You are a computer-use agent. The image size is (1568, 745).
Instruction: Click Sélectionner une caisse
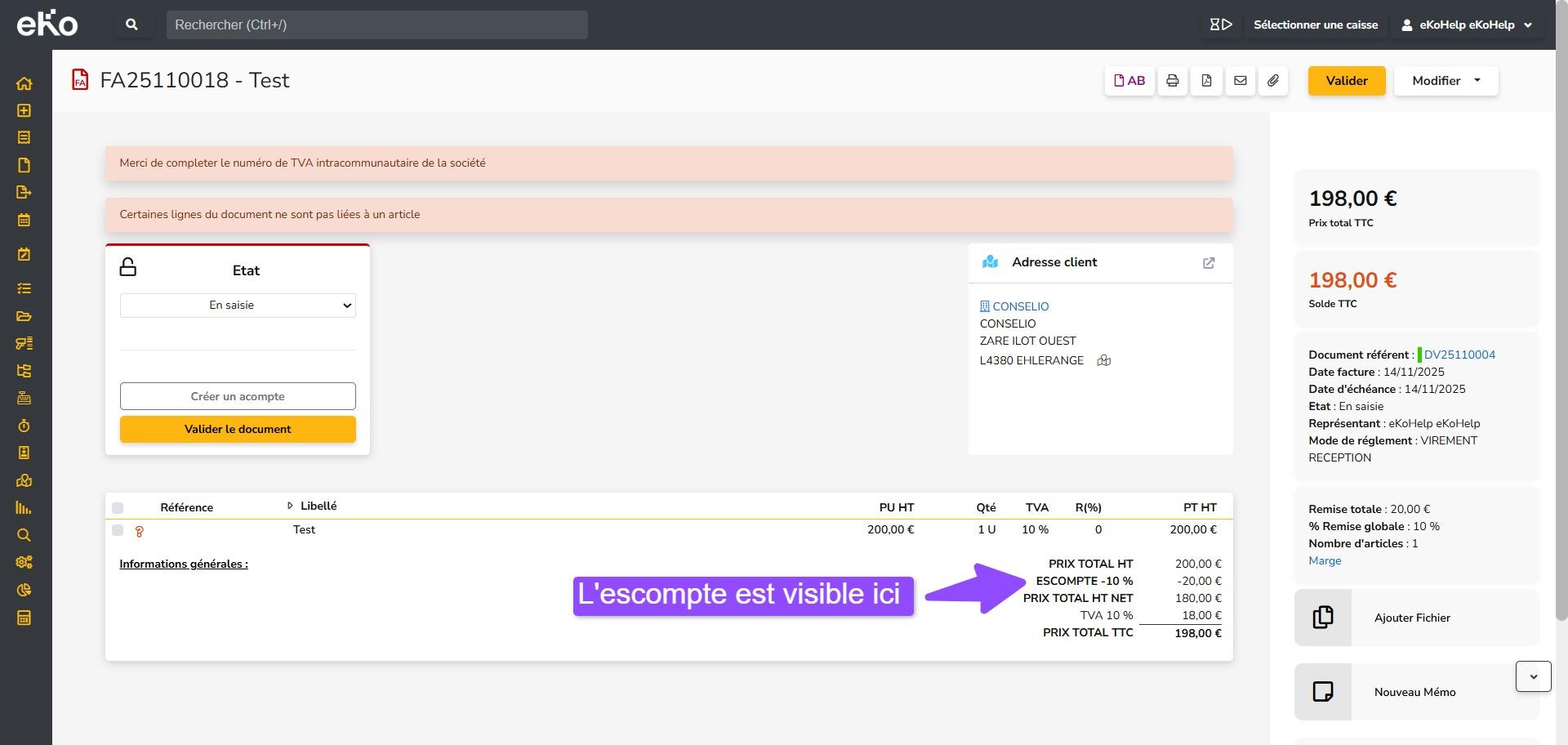pyautogui.click(x=1315, y=25)
